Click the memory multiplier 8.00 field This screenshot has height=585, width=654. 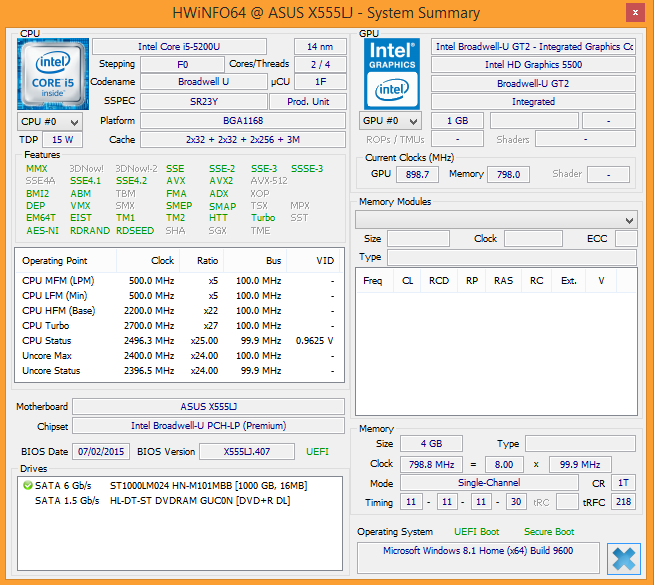pos(504,464)
